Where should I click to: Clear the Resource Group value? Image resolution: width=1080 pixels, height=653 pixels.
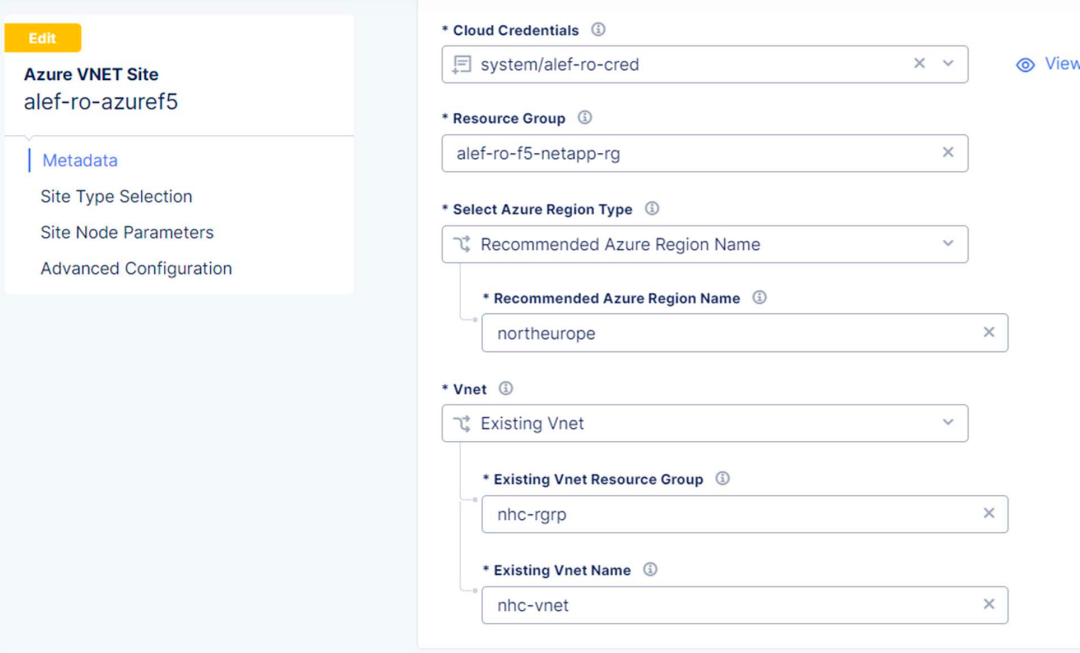(x=948, y=152)
